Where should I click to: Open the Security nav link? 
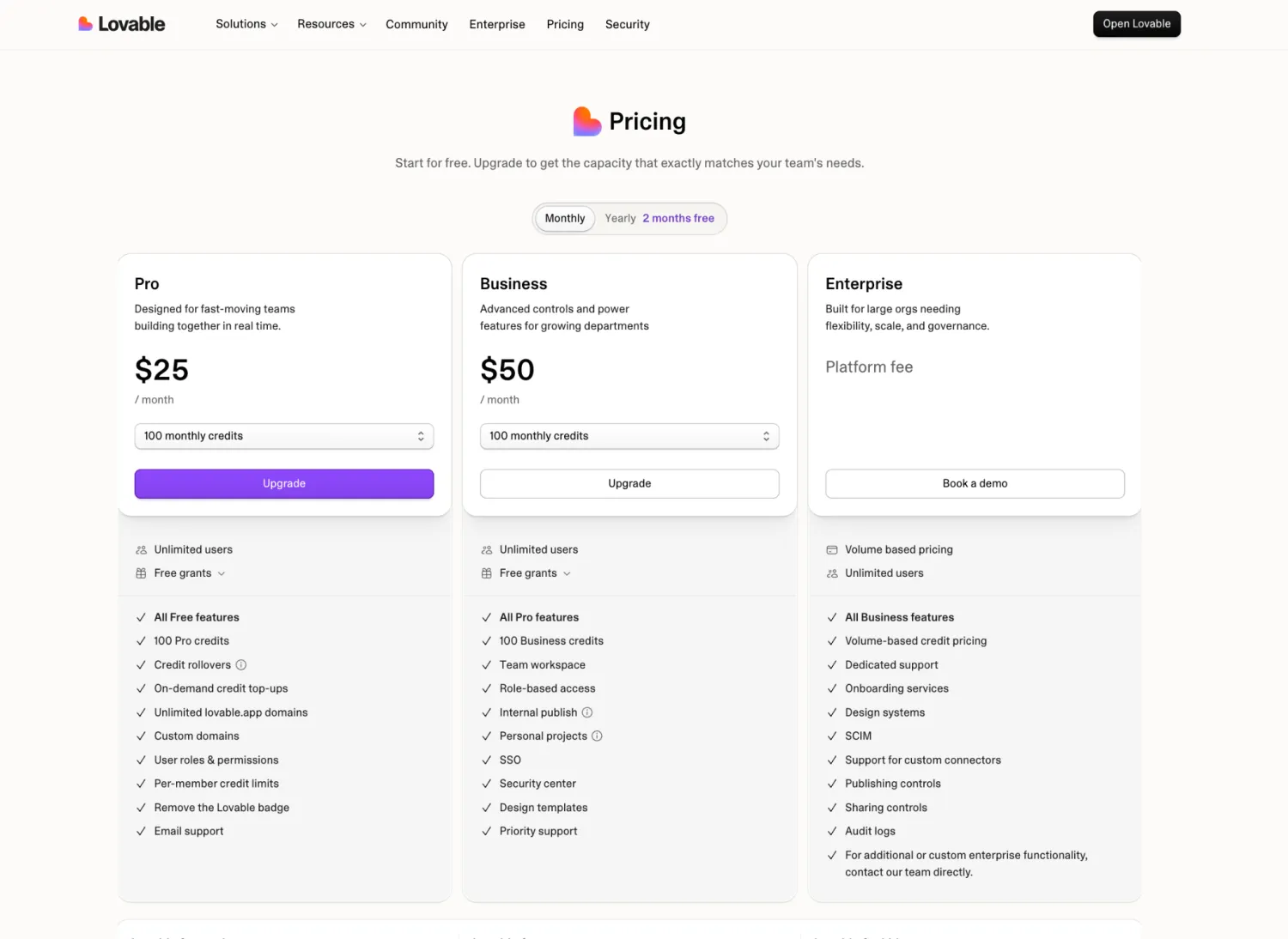pyautogui.click(x=628, y=24)
